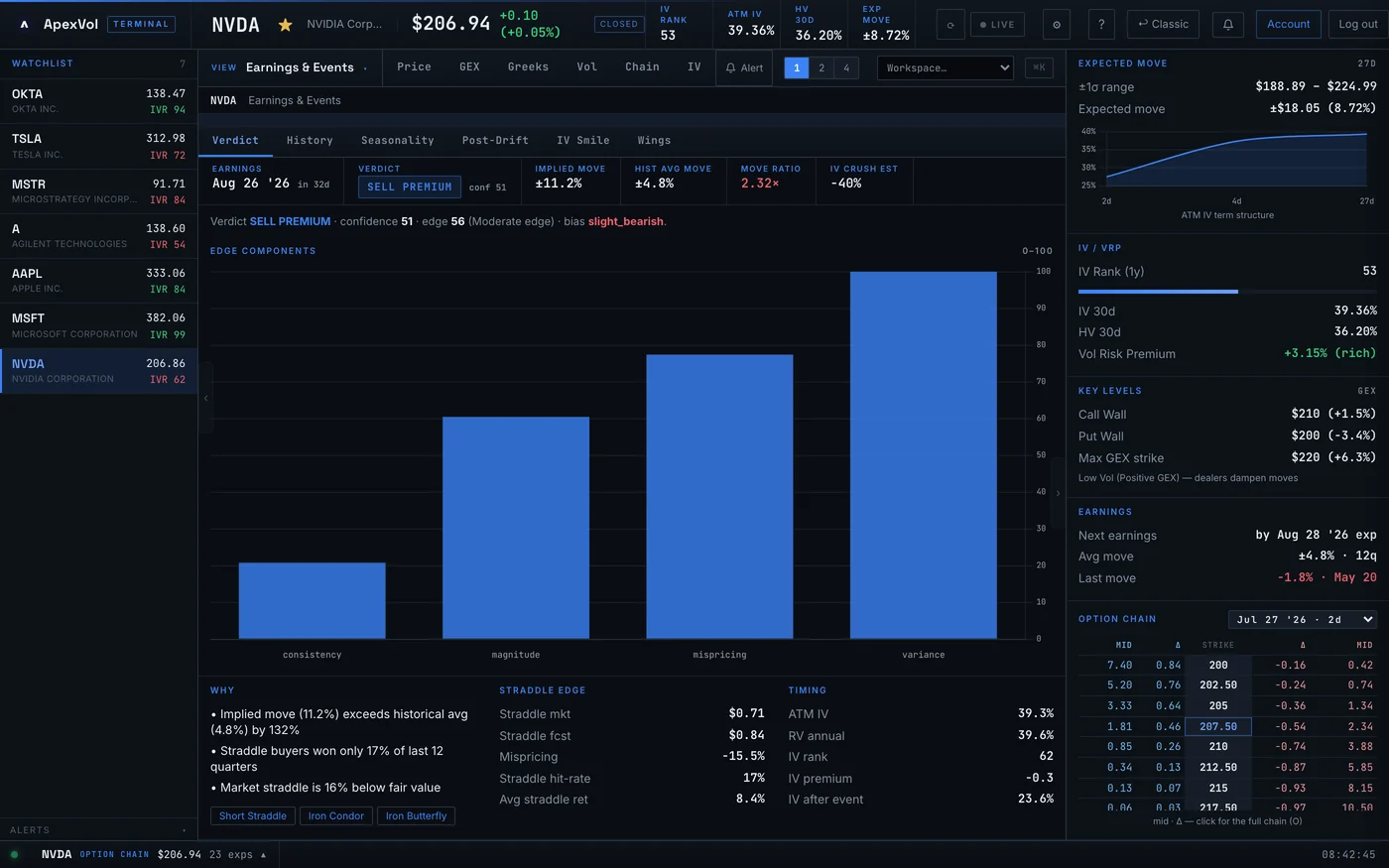
Task: Open the History tab
Action: coord(310,140)
